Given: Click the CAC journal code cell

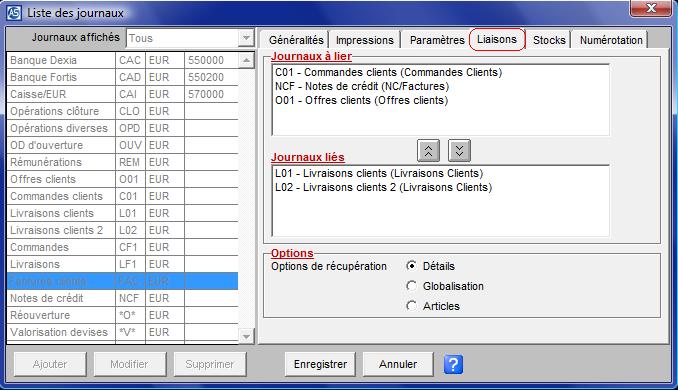Looking at the screenshot, I should [x=130, y=60].
